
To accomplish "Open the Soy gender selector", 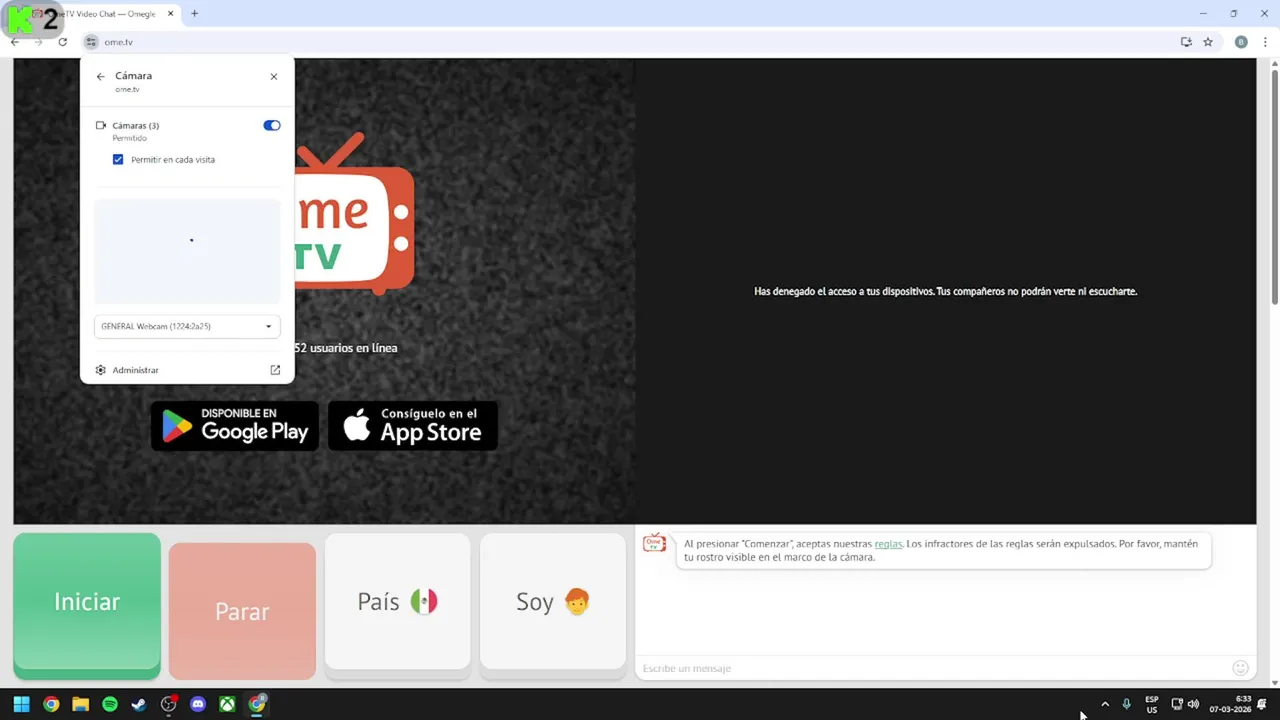I will [x=553, y=601].
